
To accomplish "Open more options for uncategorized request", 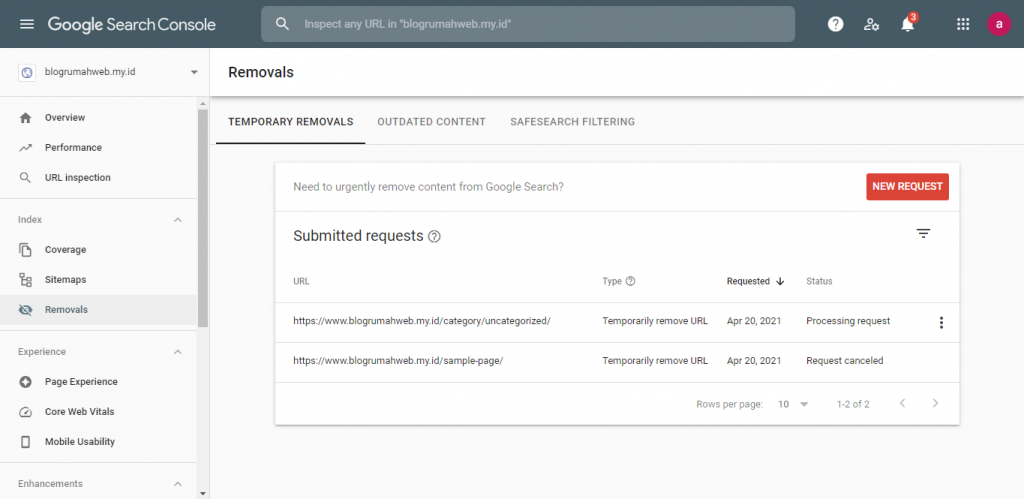I will coord(941,322).
